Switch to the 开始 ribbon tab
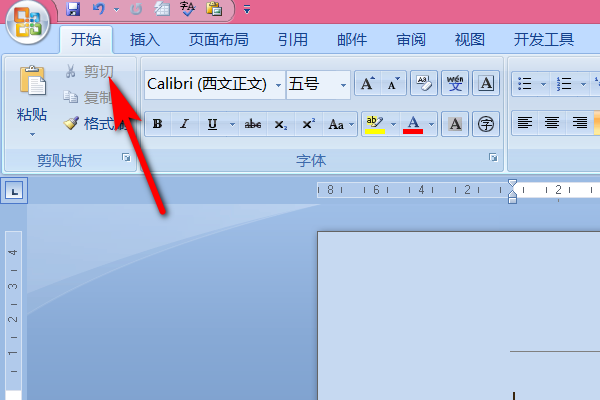This screenshot has width=600, height=400. tap(86, 39)
